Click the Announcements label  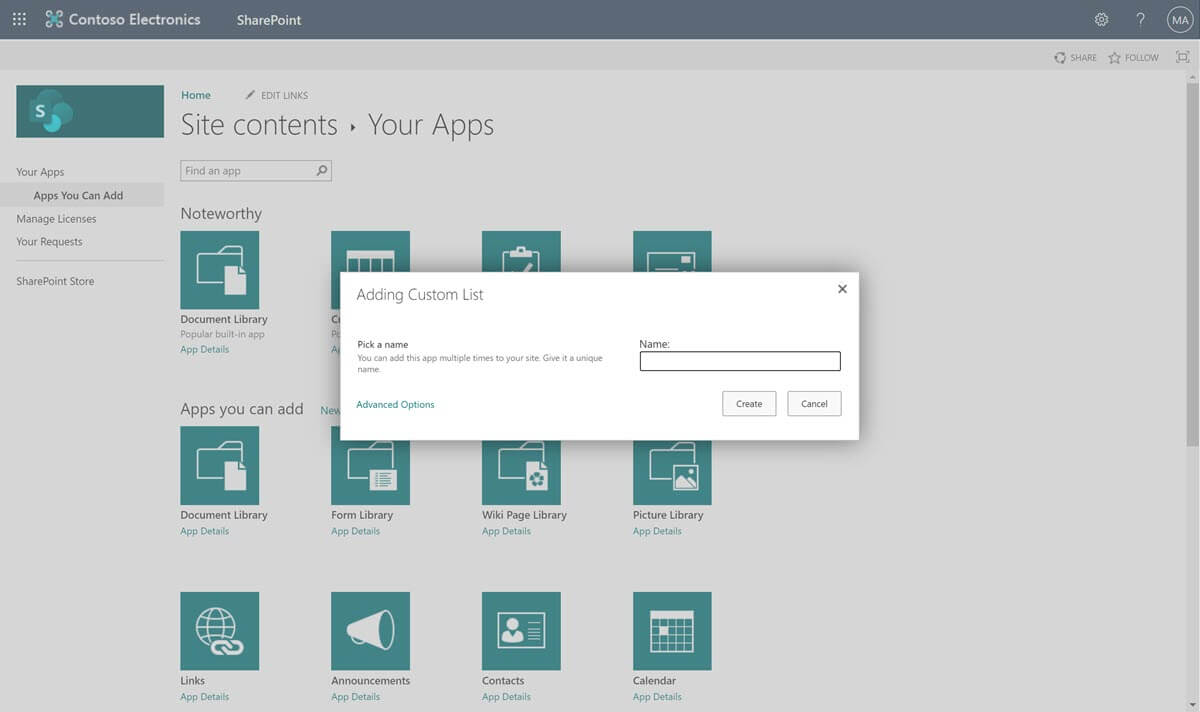click(x=370, y=681)
